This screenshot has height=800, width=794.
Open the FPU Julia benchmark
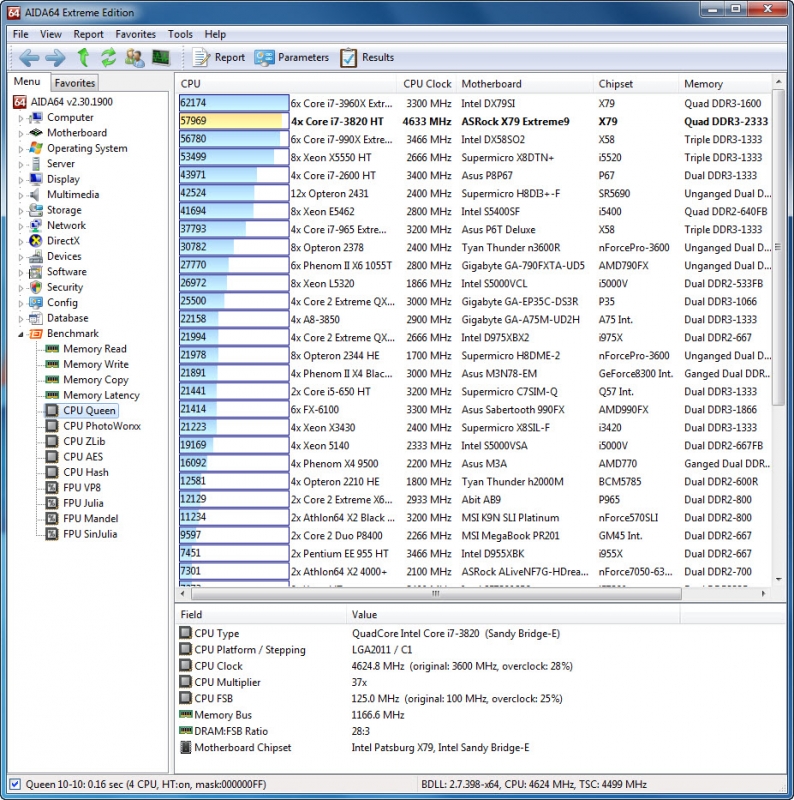click(83, 503)
